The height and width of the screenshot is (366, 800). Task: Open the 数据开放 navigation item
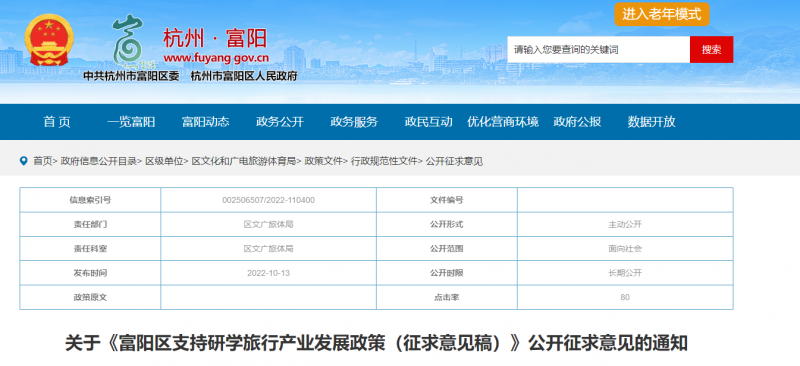(652, 121)
